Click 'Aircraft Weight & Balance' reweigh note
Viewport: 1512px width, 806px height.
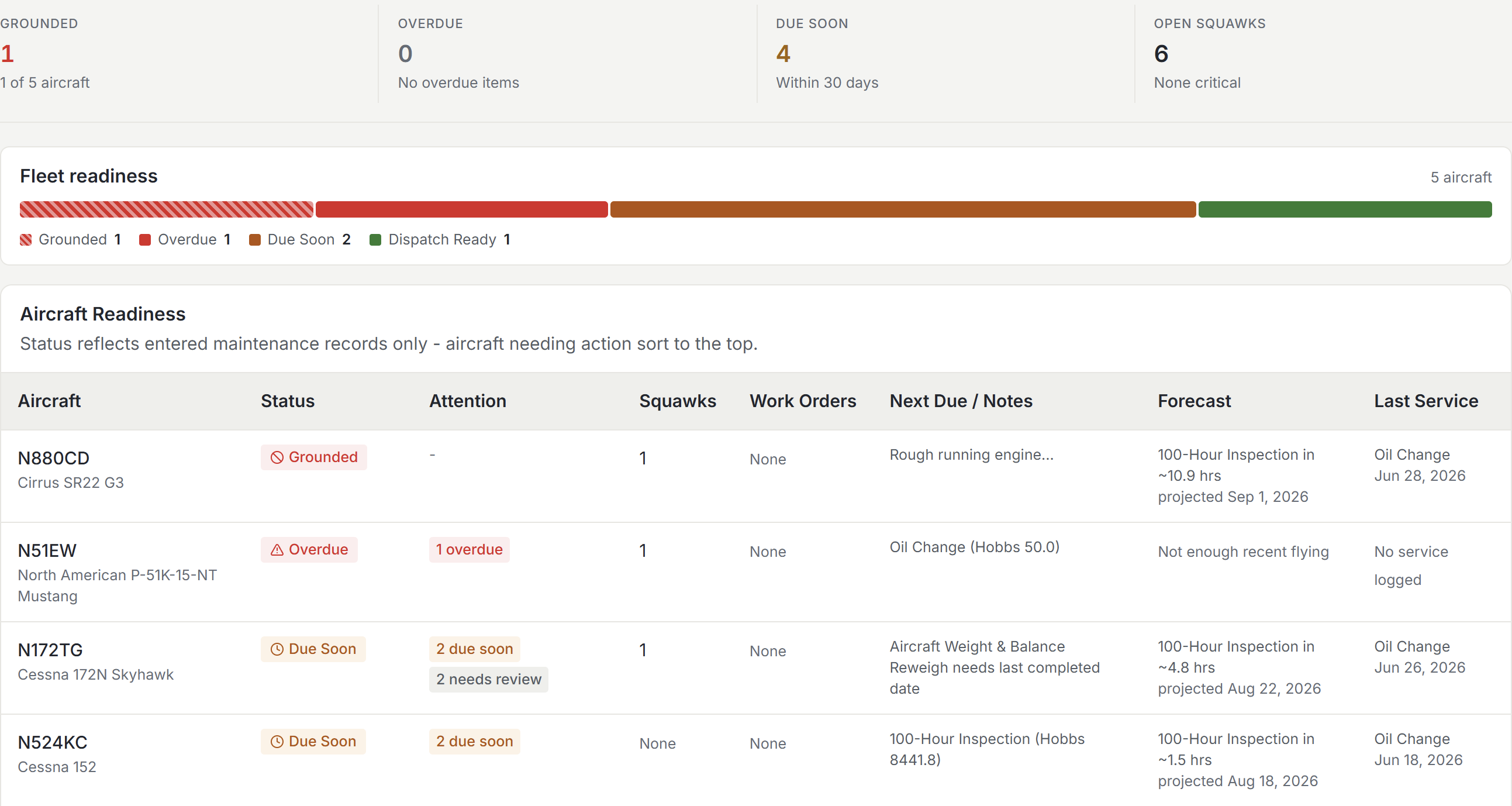[995, 668]
